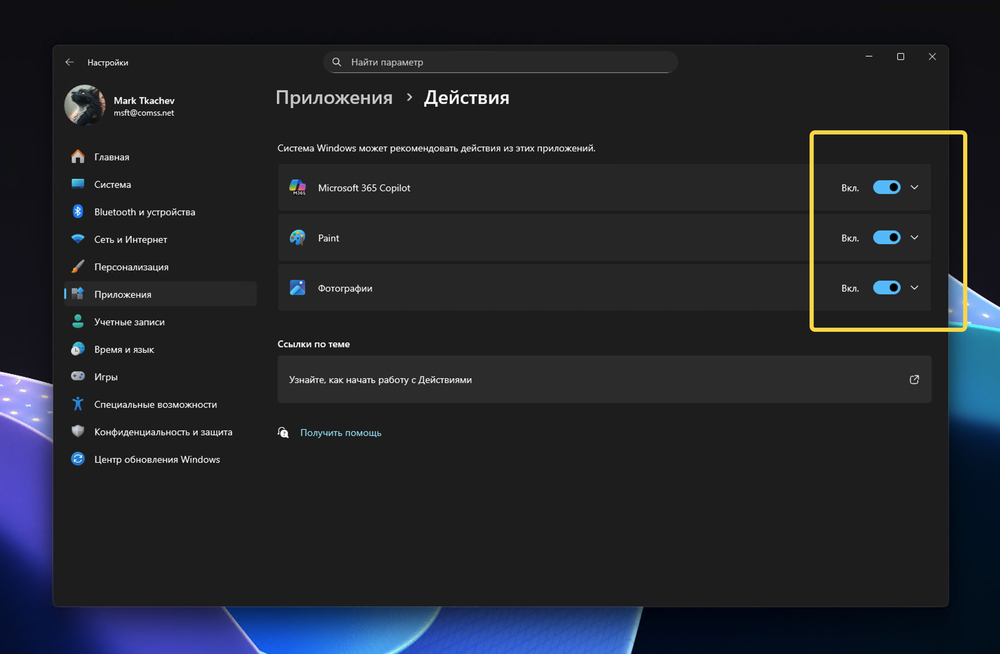Click the Получить помощь link
This screenshot has height=654, width=1000.
tap(341, 433)
